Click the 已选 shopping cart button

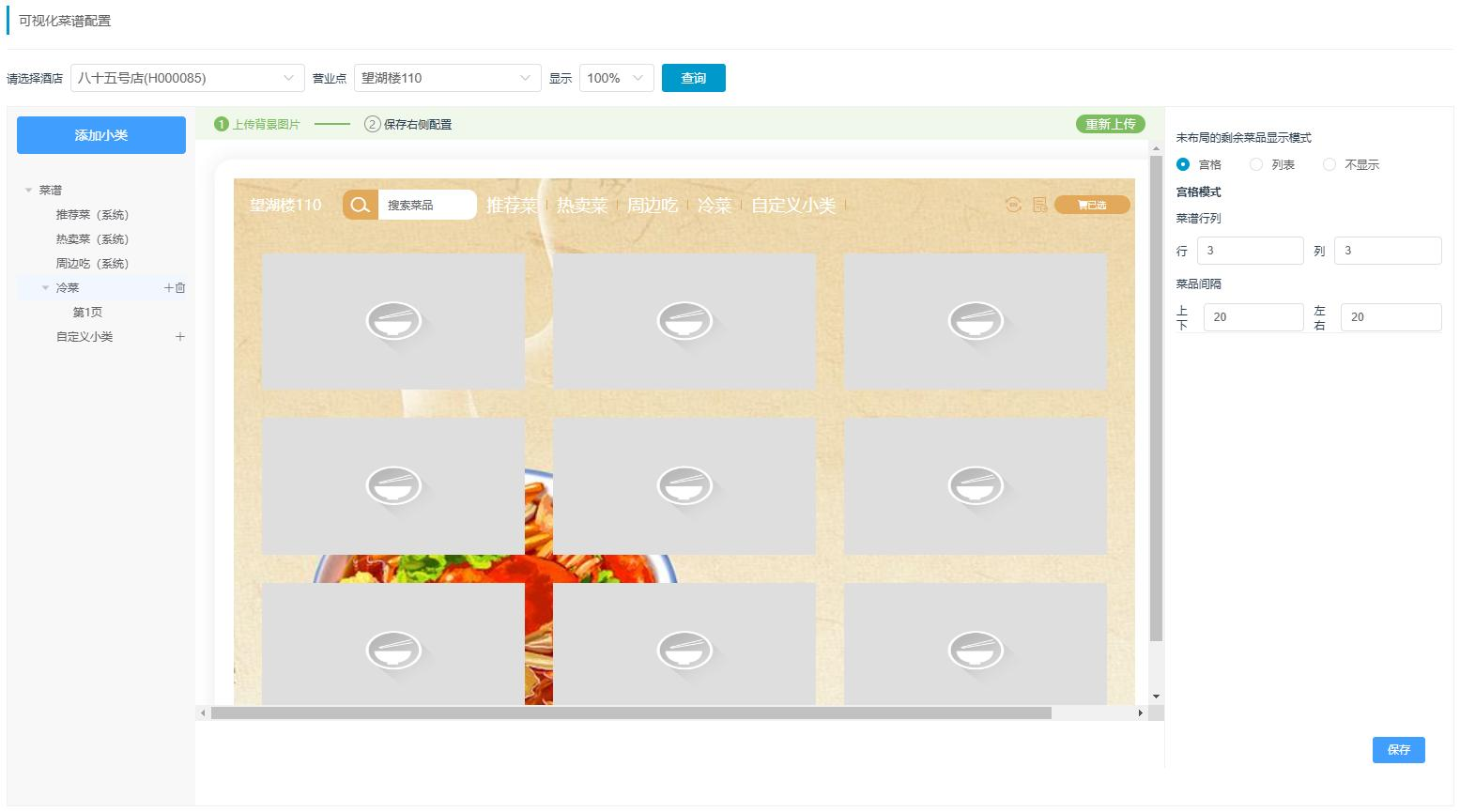coord(1092,205)
